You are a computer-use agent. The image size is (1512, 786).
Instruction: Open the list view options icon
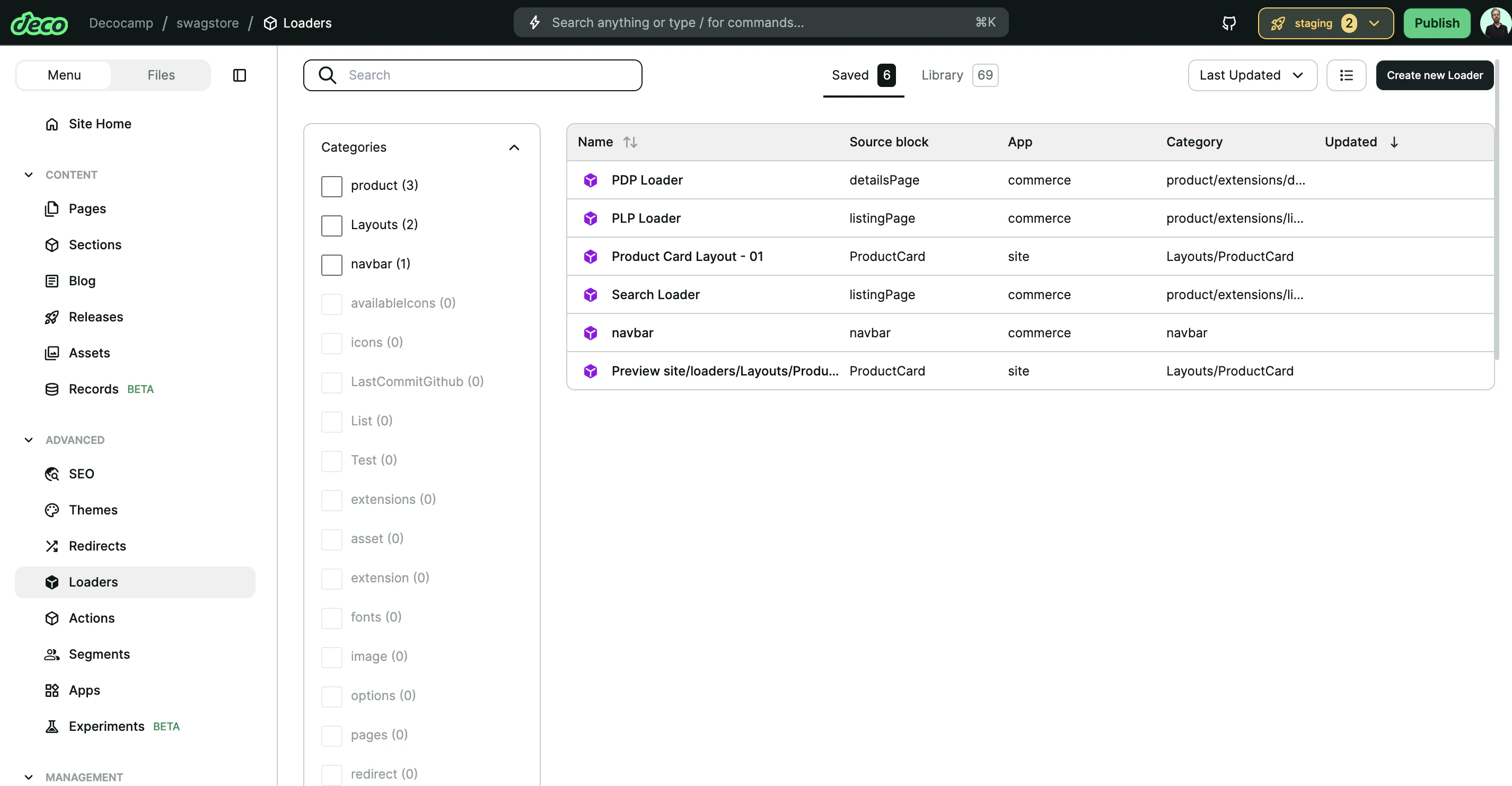point(1346,75)
